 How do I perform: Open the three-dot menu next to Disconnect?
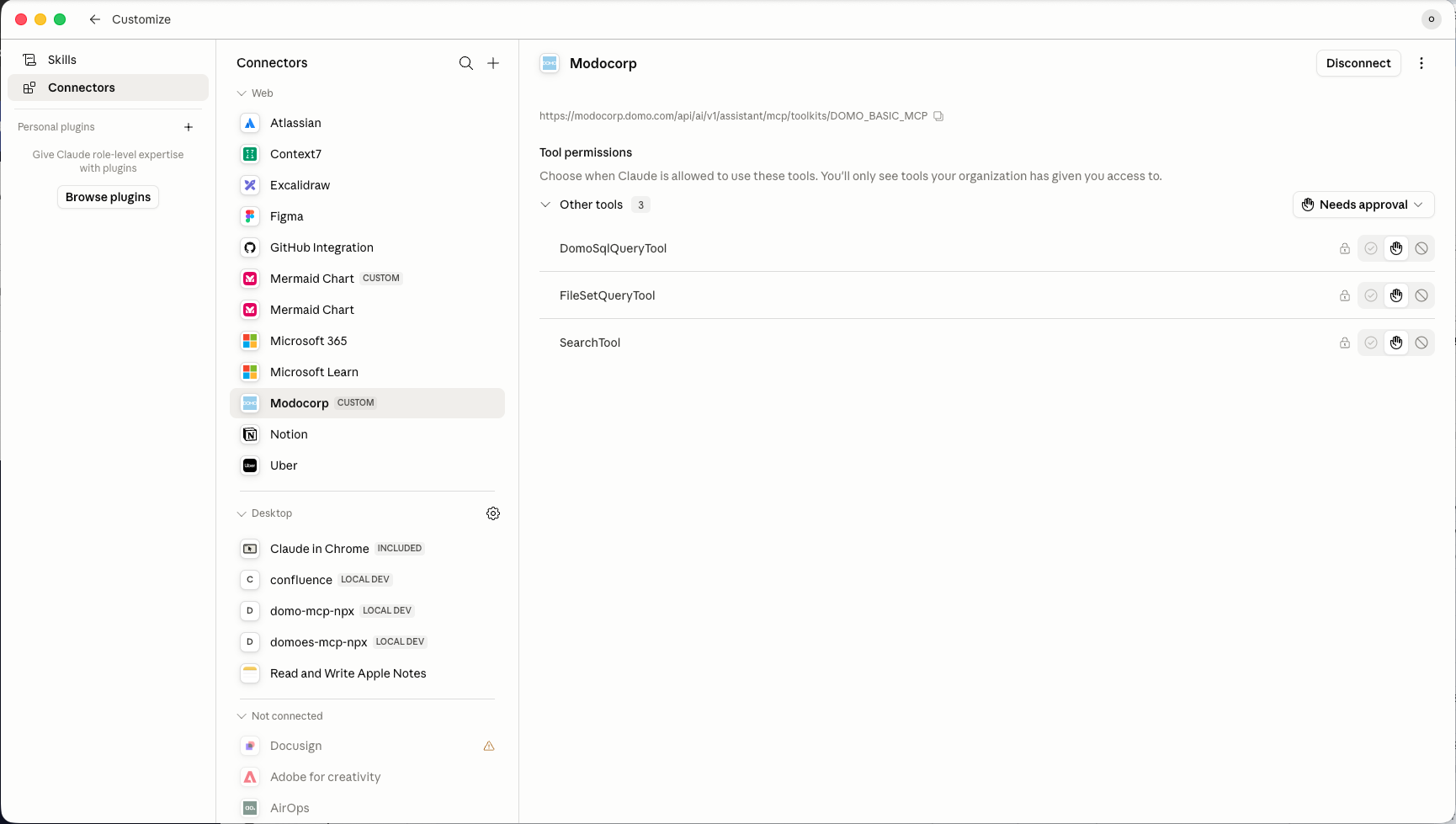coord(1421,63)
